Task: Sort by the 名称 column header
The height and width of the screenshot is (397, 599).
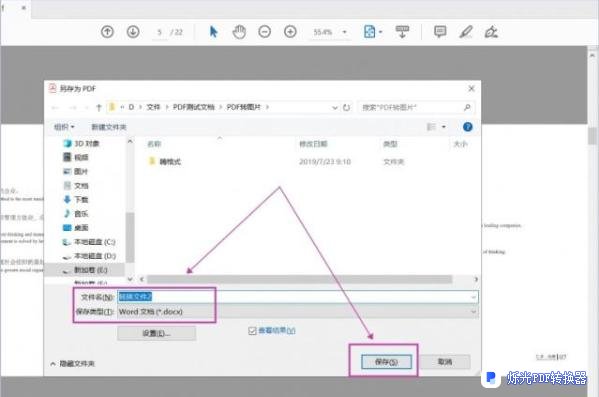Action: point(154,144)
